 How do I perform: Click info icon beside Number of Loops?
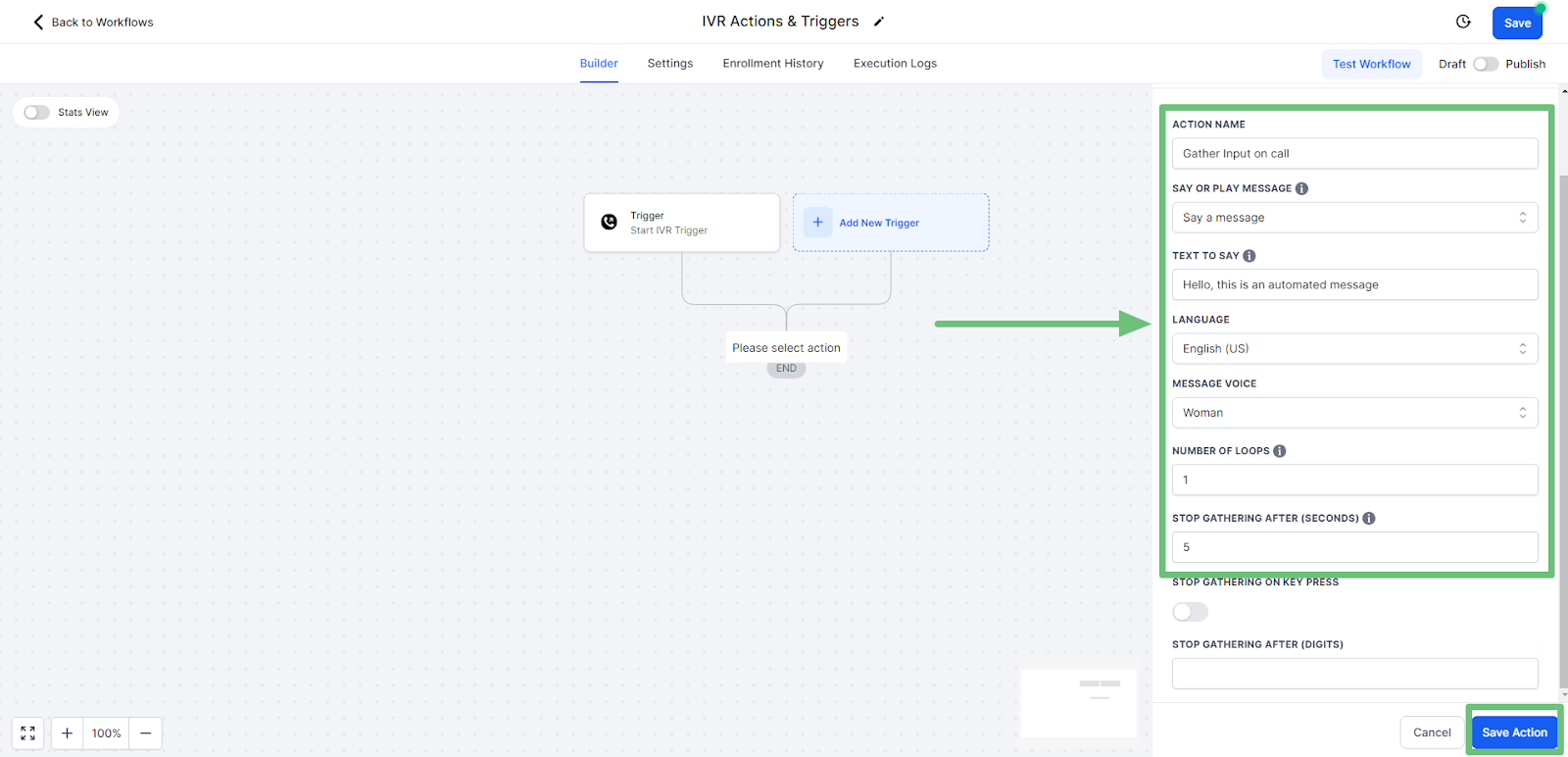pos(1279,451)
